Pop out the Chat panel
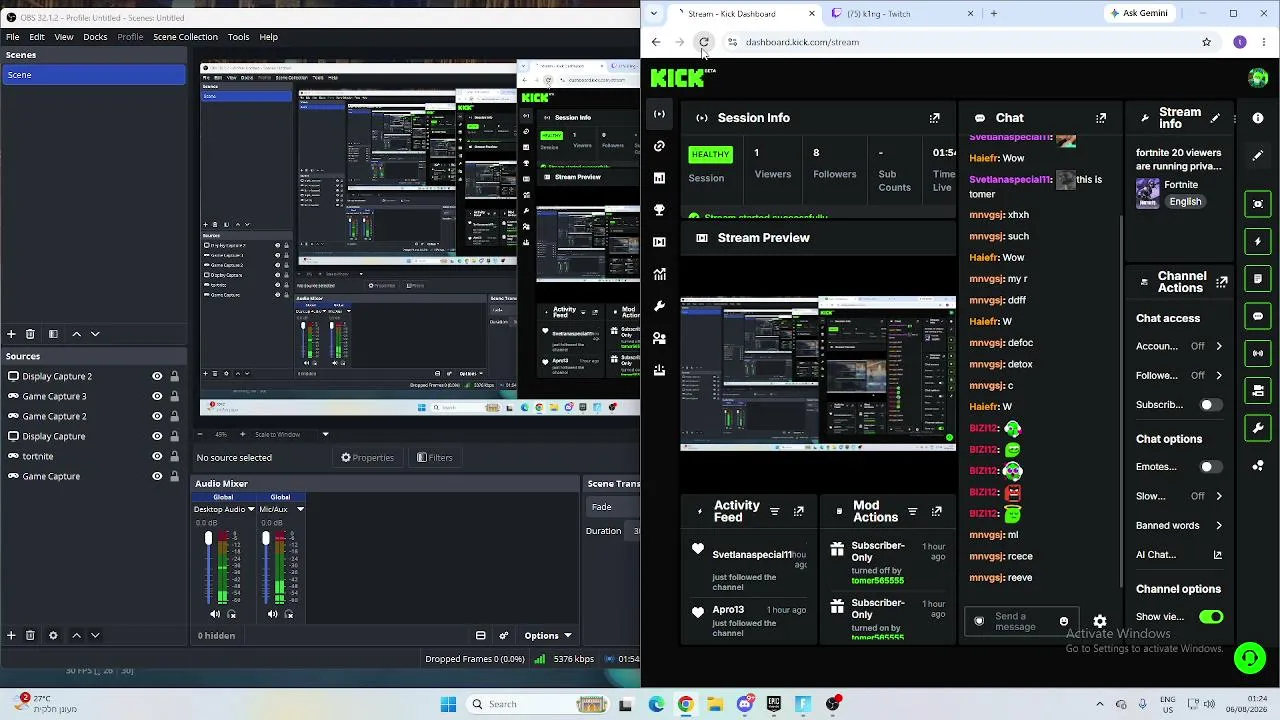Screen dimensions: 1280x720 (1101, 118)
